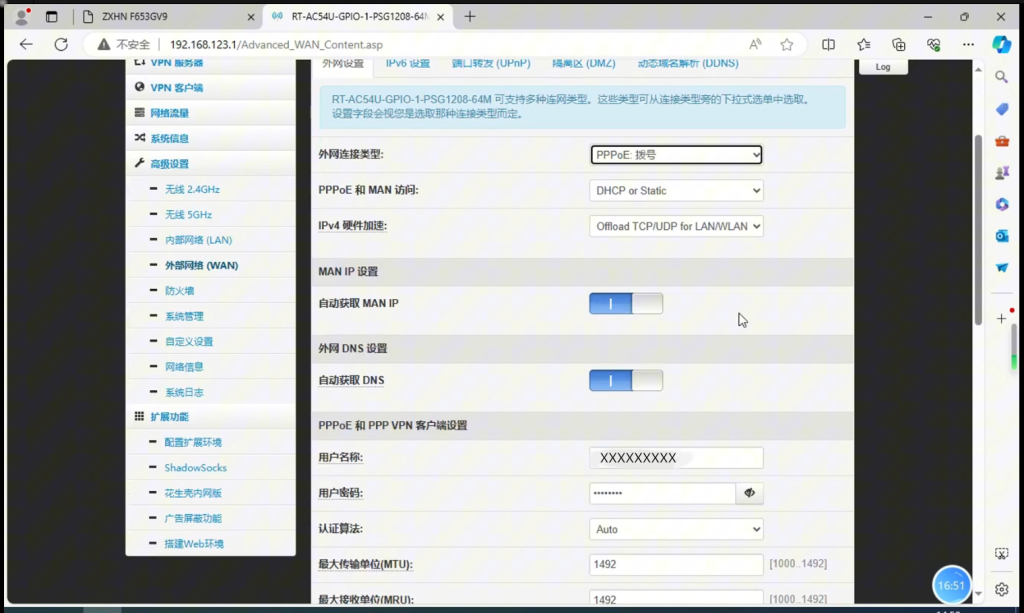Open 外网连接类型 dropdown

pos(676,155)
